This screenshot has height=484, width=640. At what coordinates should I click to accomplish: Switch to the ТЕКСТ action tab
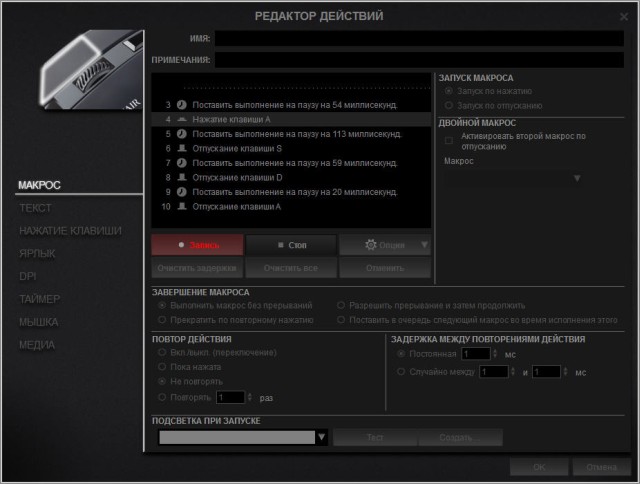(35, 208)
